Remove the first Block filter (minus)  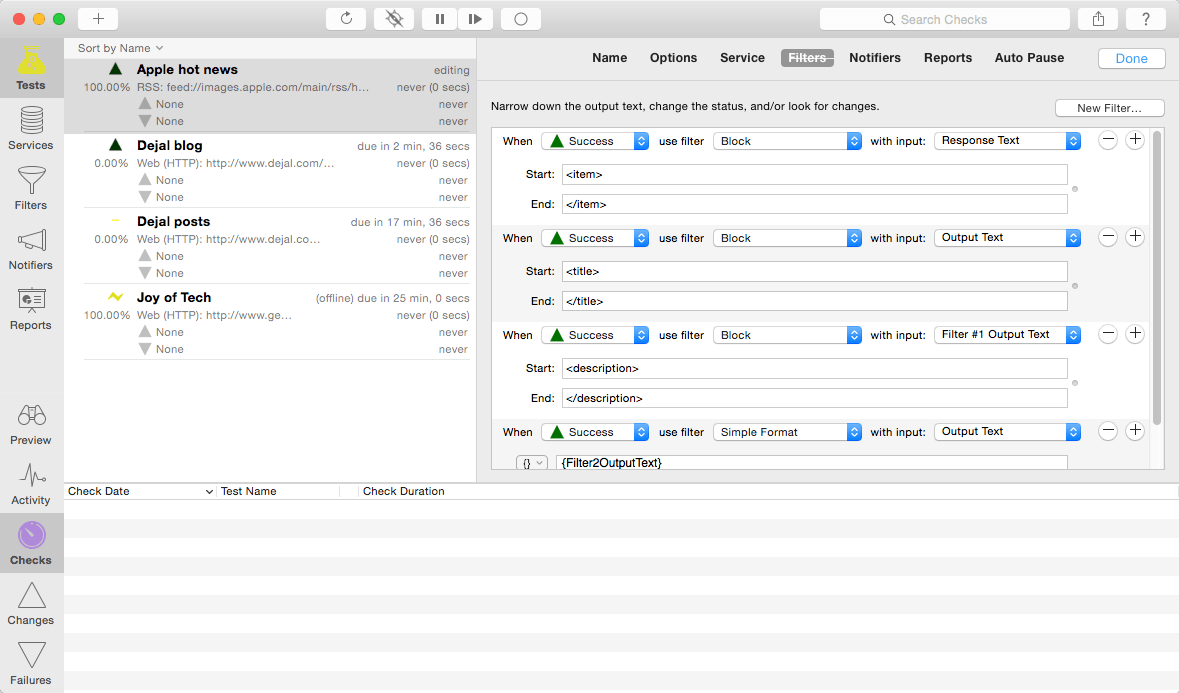(1108, 140)
